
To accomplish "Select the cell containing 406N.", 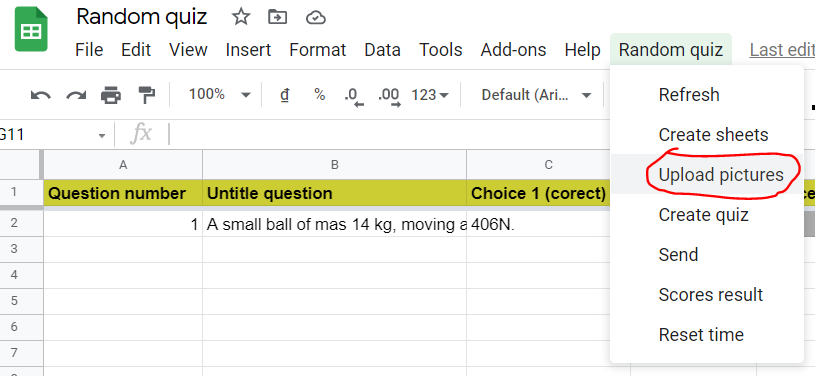I will tap(539, 224).
